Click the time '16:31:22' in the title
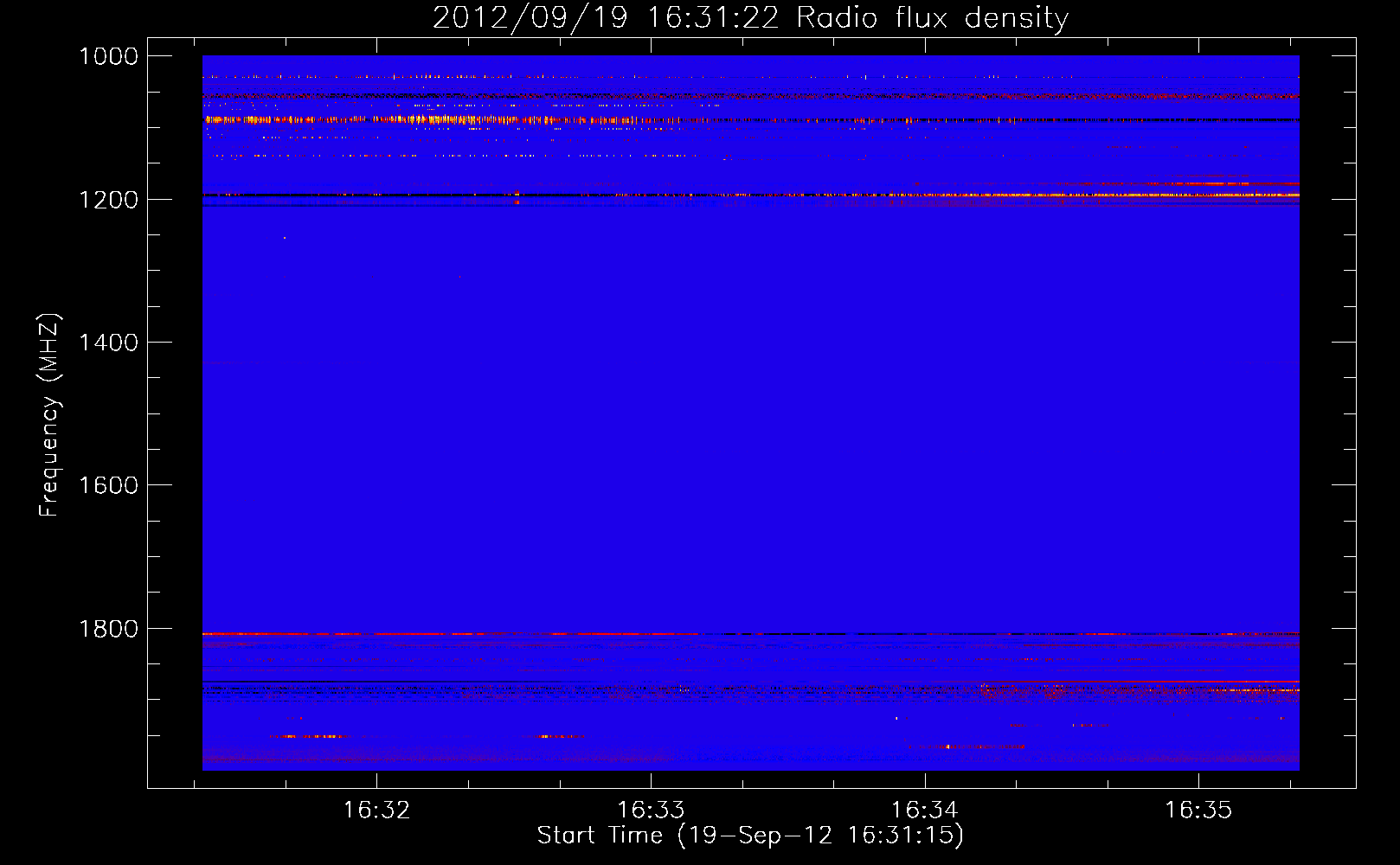This screenshot has width=1400, height=865. 713,18
